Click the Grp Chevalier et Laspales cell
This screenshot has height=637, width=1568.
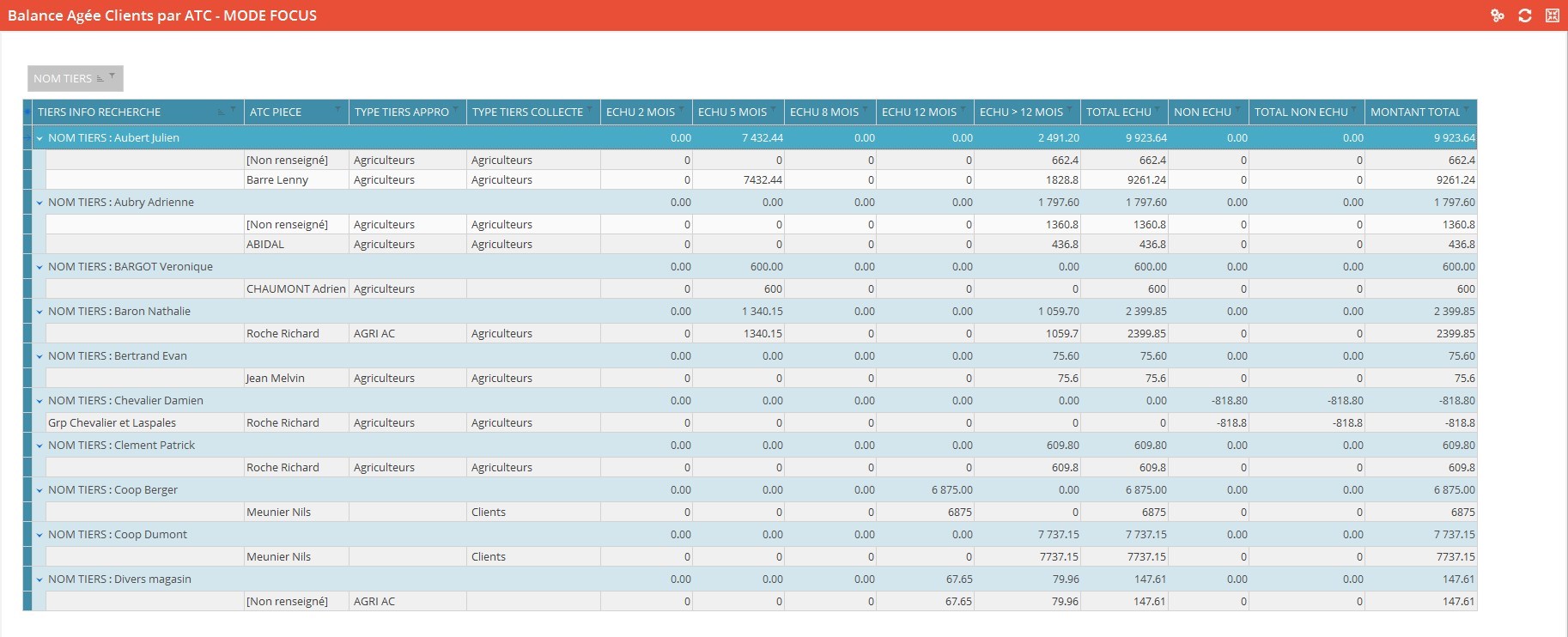(112, 423)
